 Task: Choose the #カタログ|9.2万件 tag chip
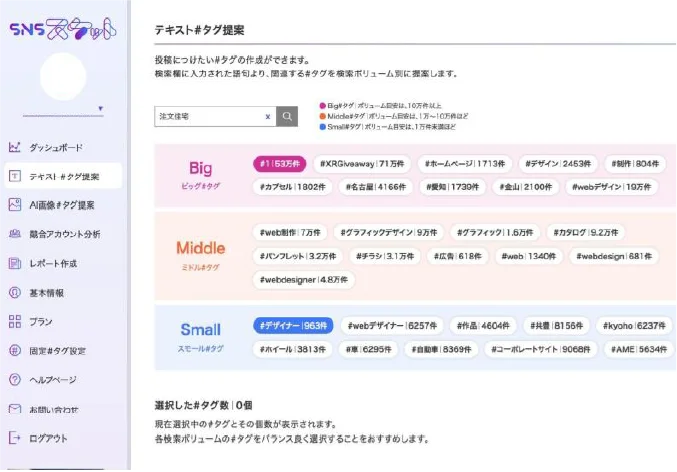pyautogui.click(x=586, y=232)
